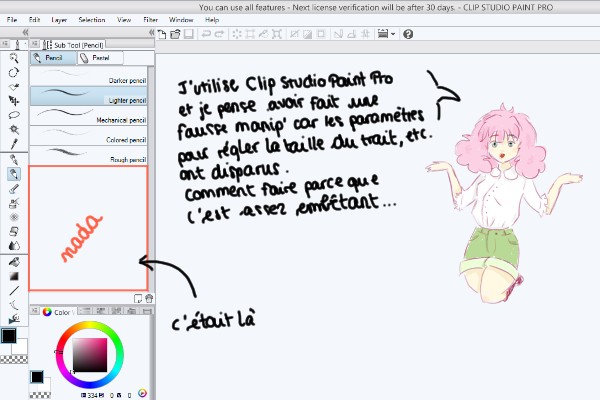600x400 pixels.
Task: Click the Open file folder icon
Action: click(175, 33)
